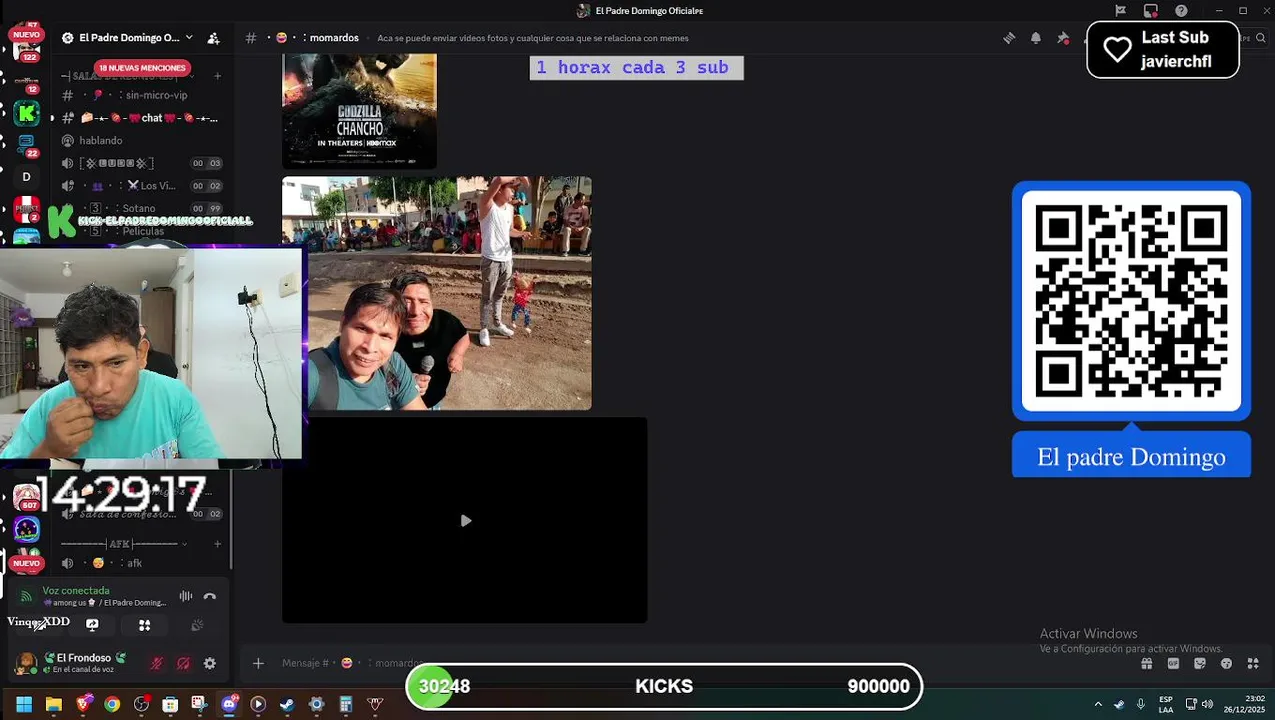
Task: Toggle noise suppression icon in Voz conectada panel
Action: coord(185,597)
